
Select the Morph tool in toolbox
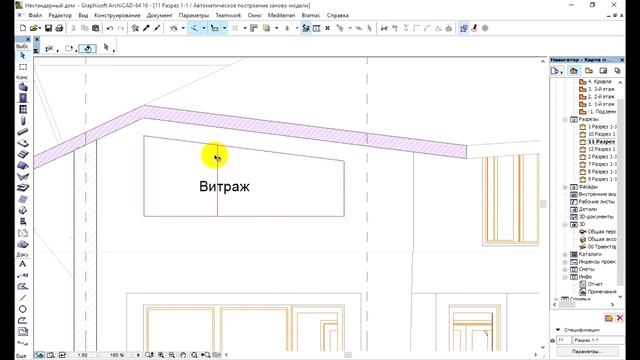pyautogui.click(x=23, y=210)
